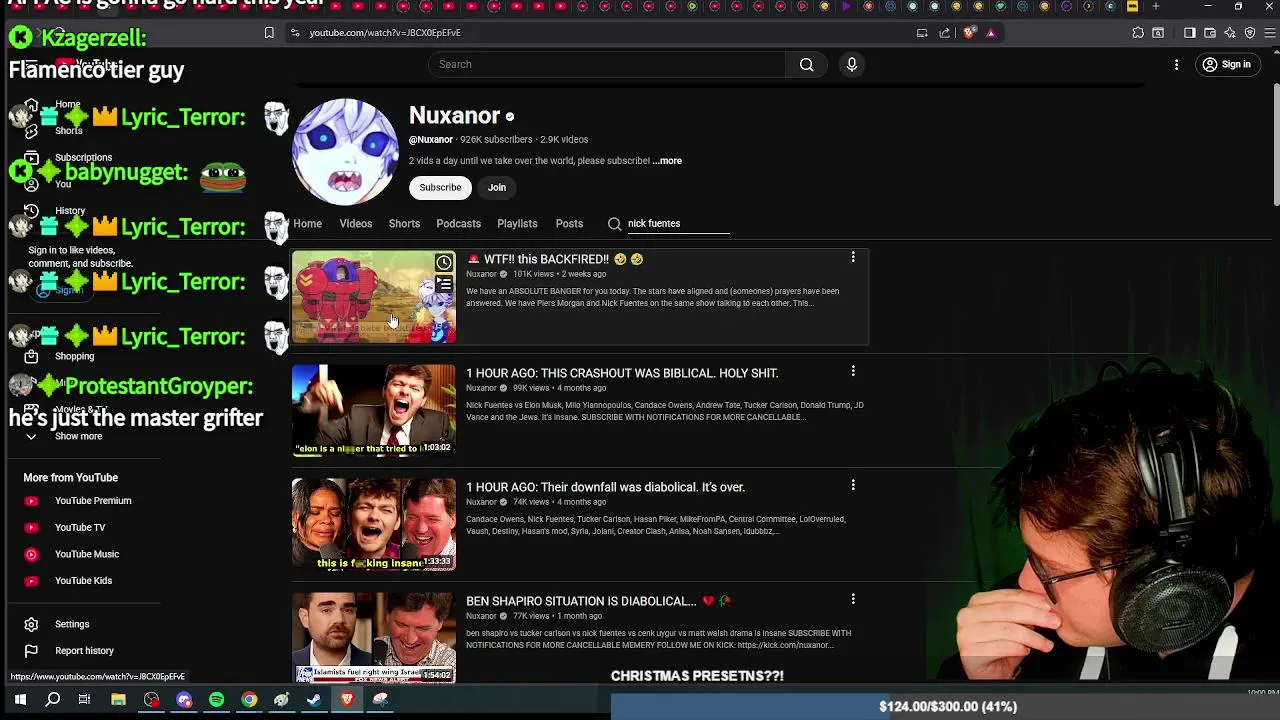Open browser extensions puzzle icon
Viewport: 1280px width, 720px height.
(x=1138, y=33)
